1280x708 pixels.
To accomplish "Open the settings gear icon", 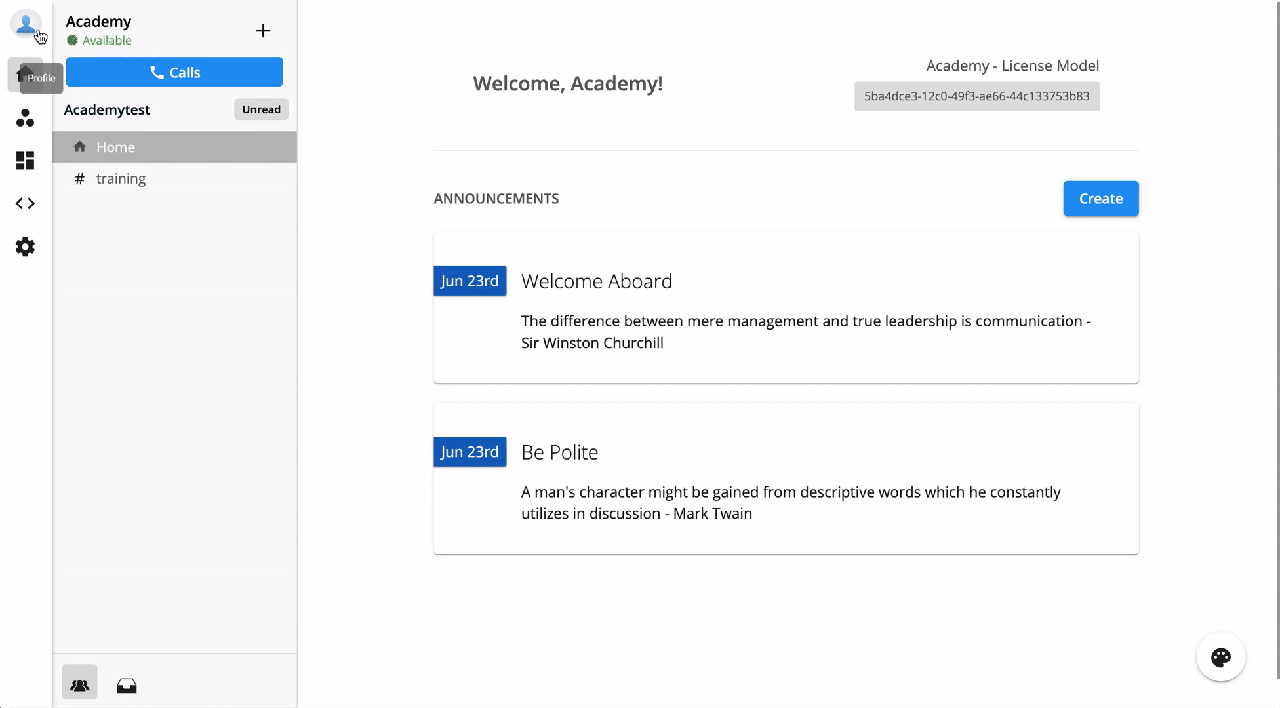I will click(25, 247).
